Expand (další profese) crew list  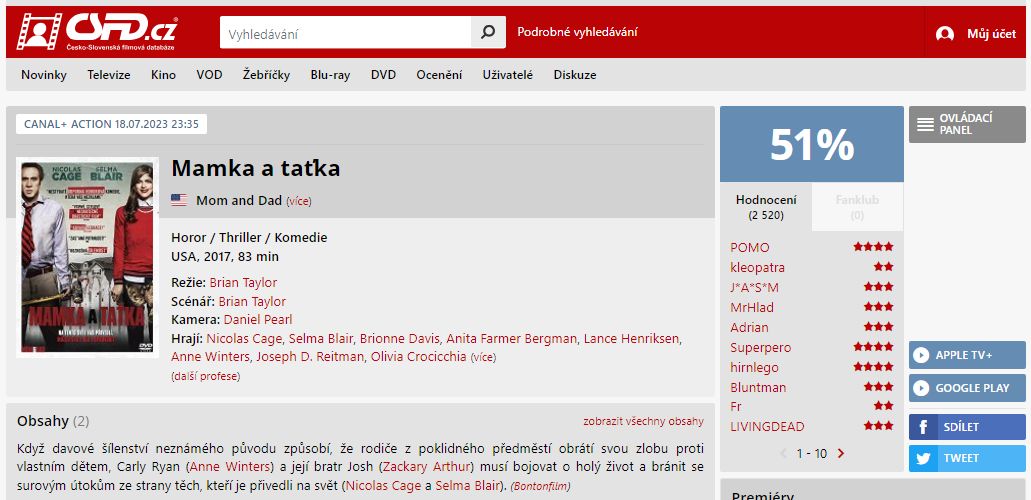pos(206,376)
